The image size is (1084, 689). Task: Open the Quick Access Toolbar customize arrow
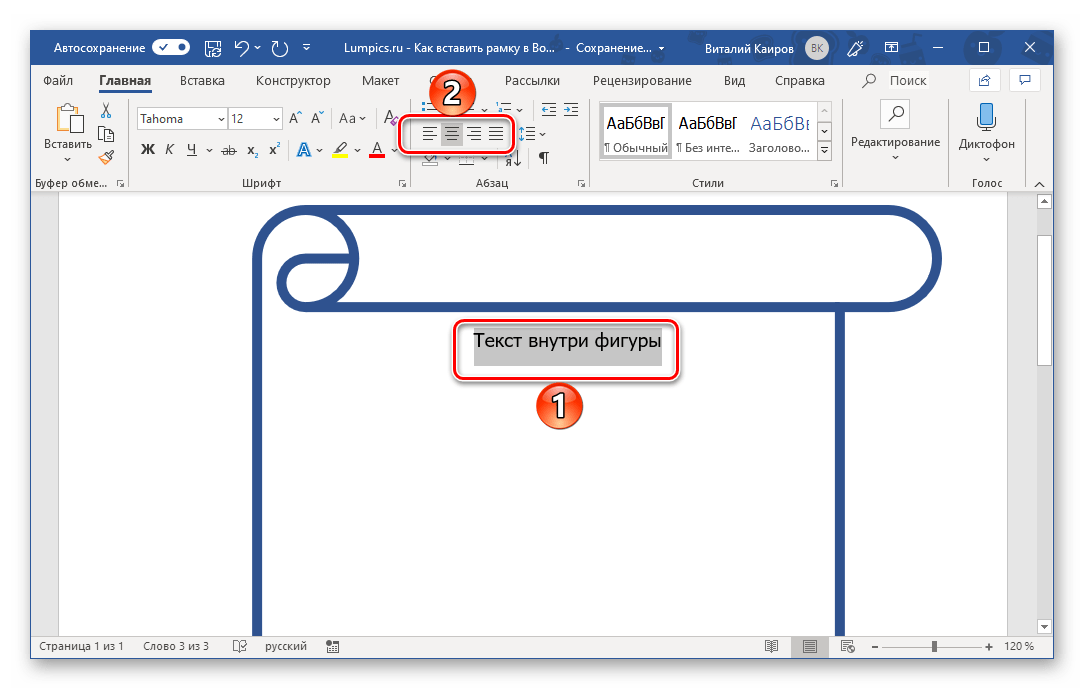pos(306,48)
